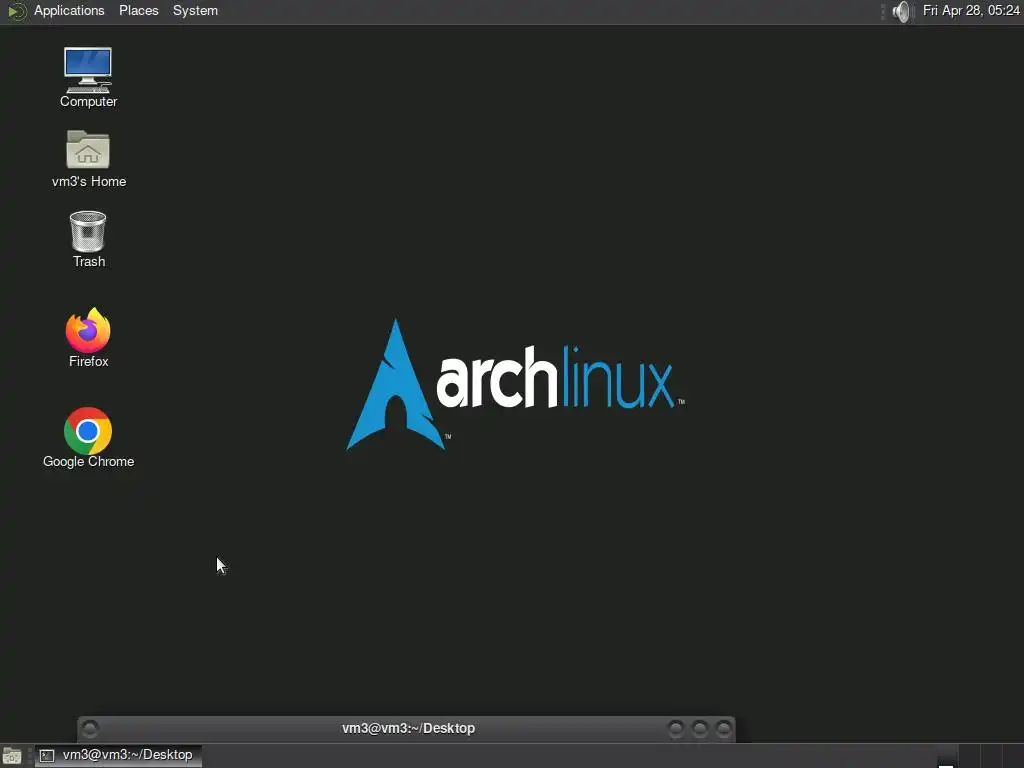
Task: Open the Places menu
Action: (138, 10)
